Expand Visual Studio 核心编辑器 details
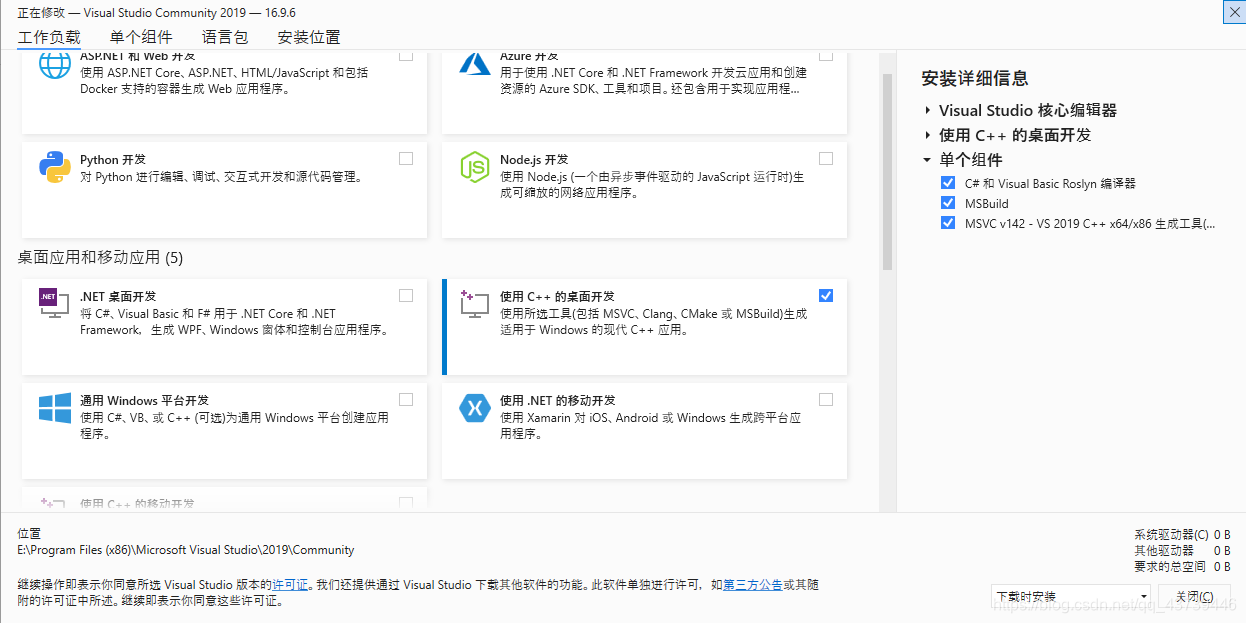Screen dimensions: 1246x623 [x=928, y=110]
